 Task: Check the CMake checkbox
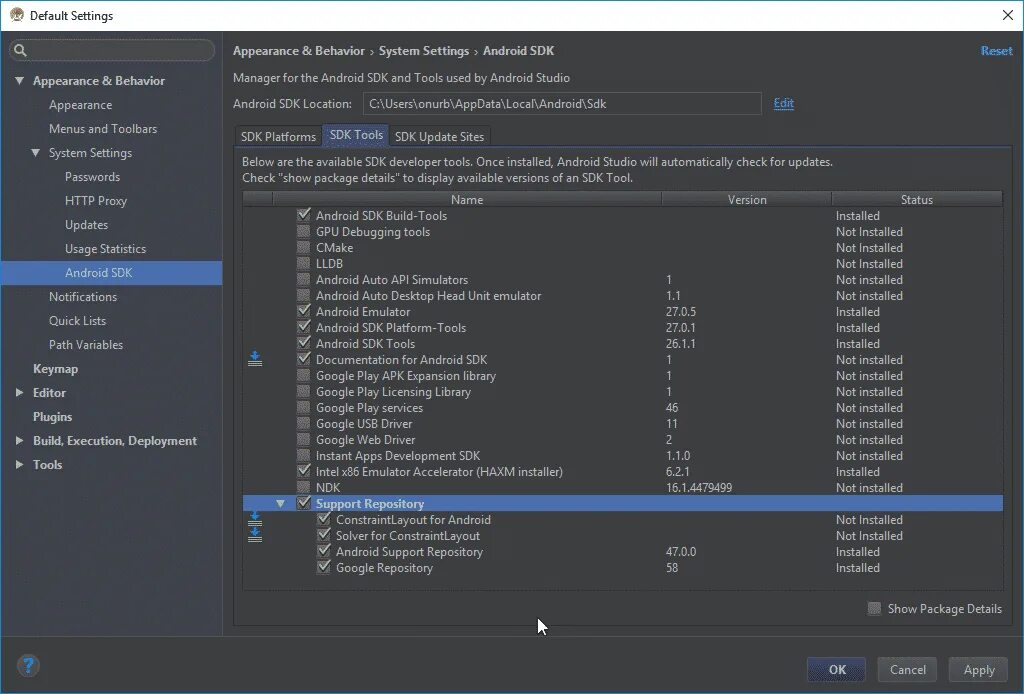[x=304, y=247]
